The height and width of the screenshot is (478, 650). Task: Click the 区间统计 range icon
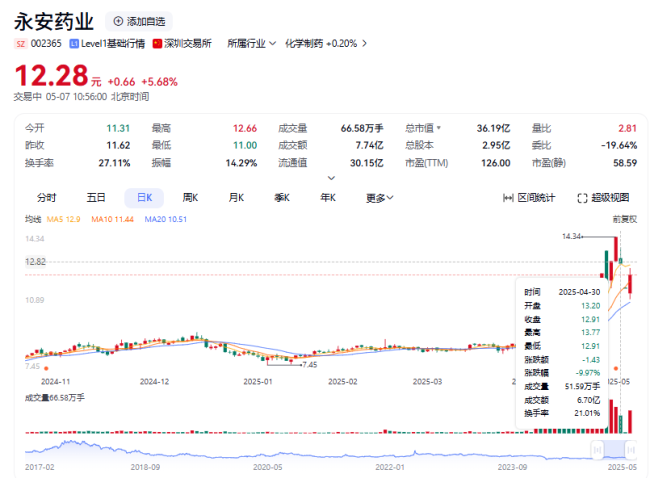point(507,198)
